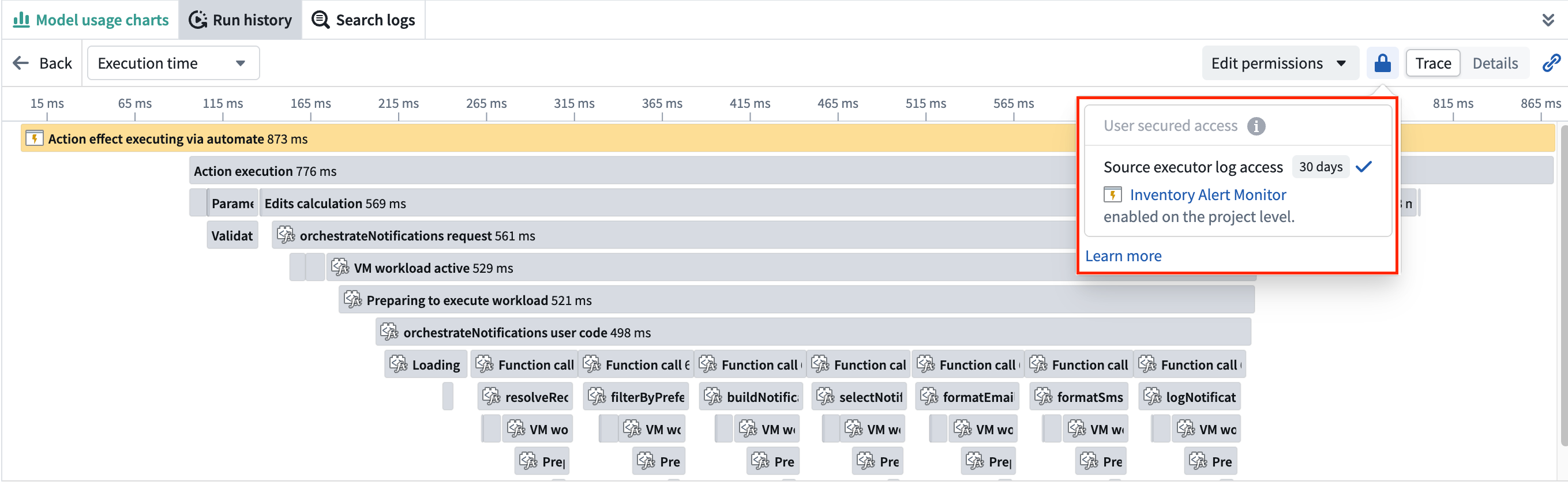Switch to the Trace view

click(1432, 63)
